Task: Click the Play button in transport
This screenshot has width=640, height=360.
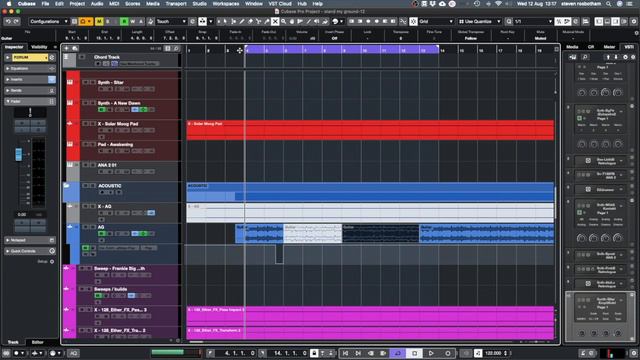Action: 431,353
